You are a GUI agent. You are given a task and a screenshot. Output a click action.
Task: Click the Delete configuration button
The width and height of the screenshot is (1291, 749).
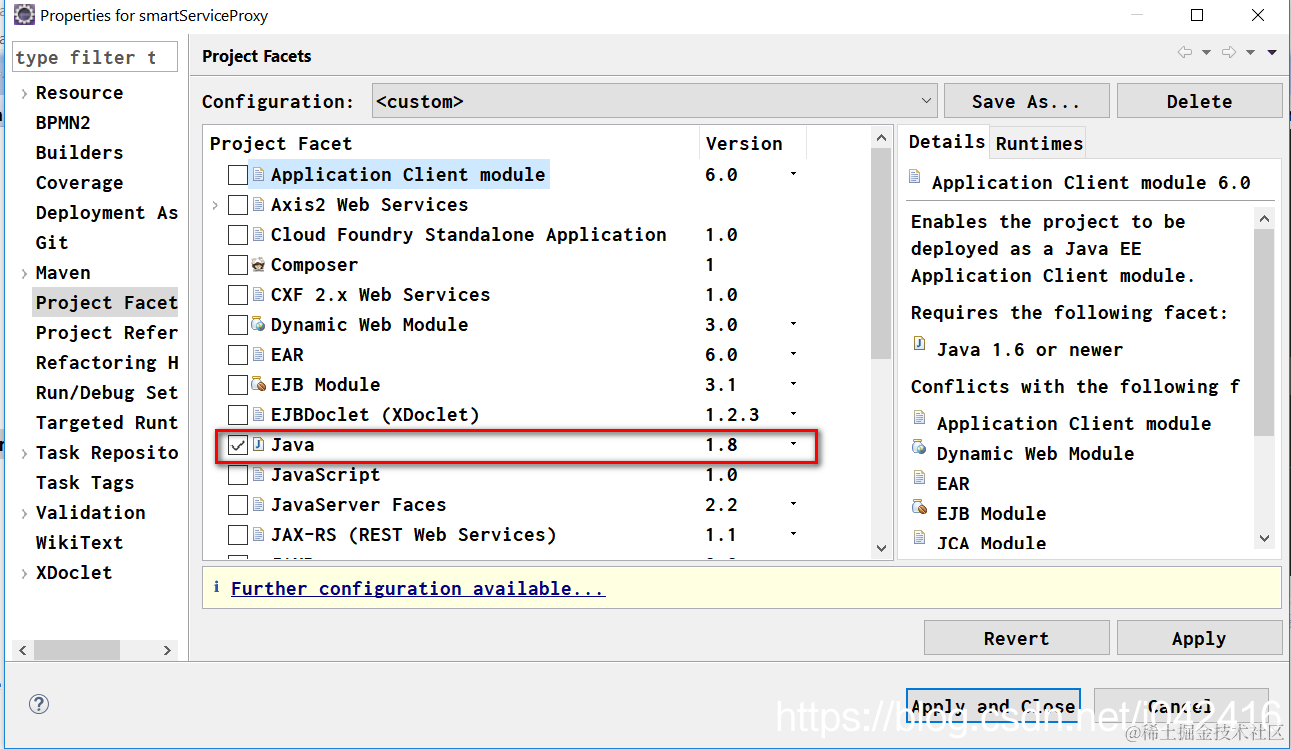pos(1199,101)
